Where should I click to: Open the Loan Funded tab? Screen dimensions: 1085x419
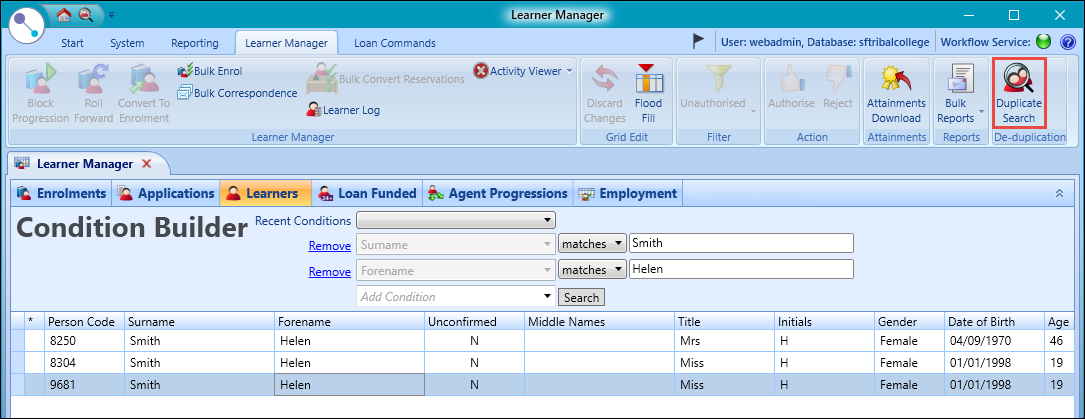coord(367,194)
